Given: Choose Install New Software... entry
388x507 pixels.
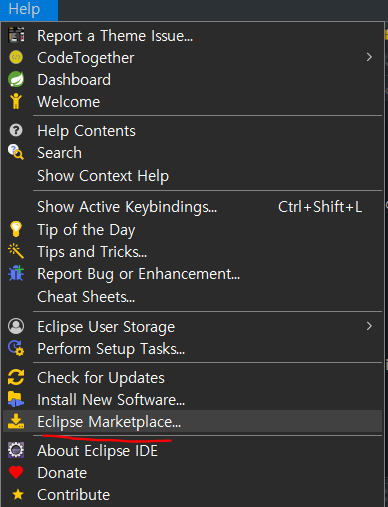Looking at the screenshot, I should pos(192,399).
